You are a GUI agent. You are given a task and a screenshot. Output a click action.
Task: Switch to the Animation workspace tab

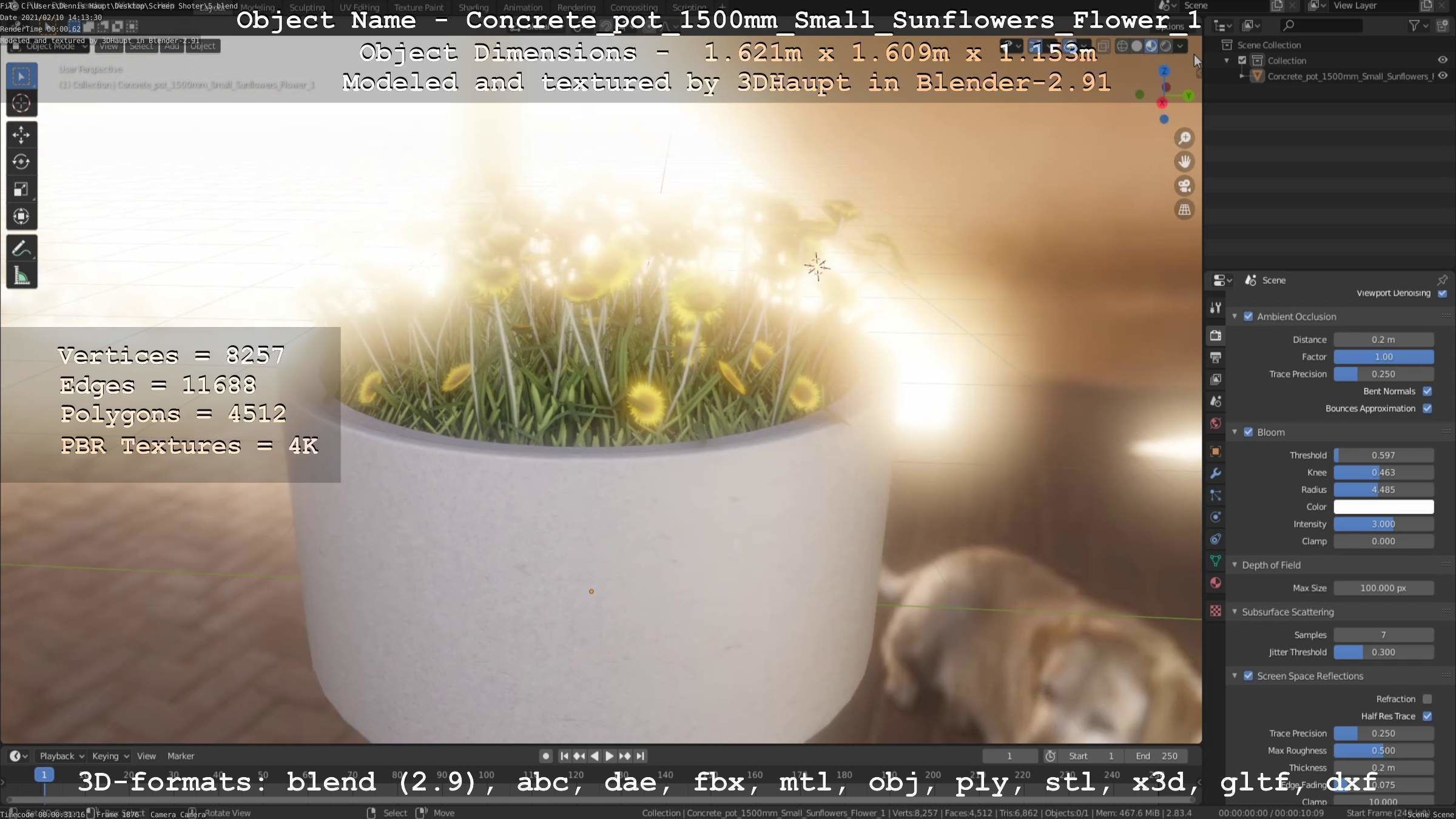point(523,8)
